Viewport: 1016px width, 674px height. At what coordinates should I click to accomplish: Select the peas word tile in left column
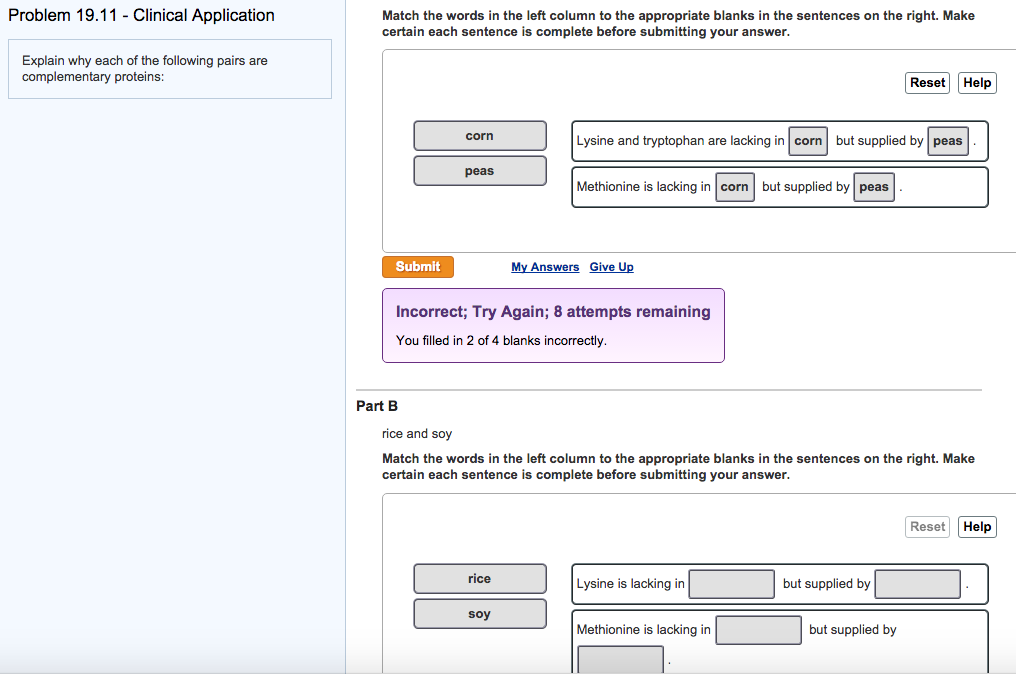click(x=480, y=171)
